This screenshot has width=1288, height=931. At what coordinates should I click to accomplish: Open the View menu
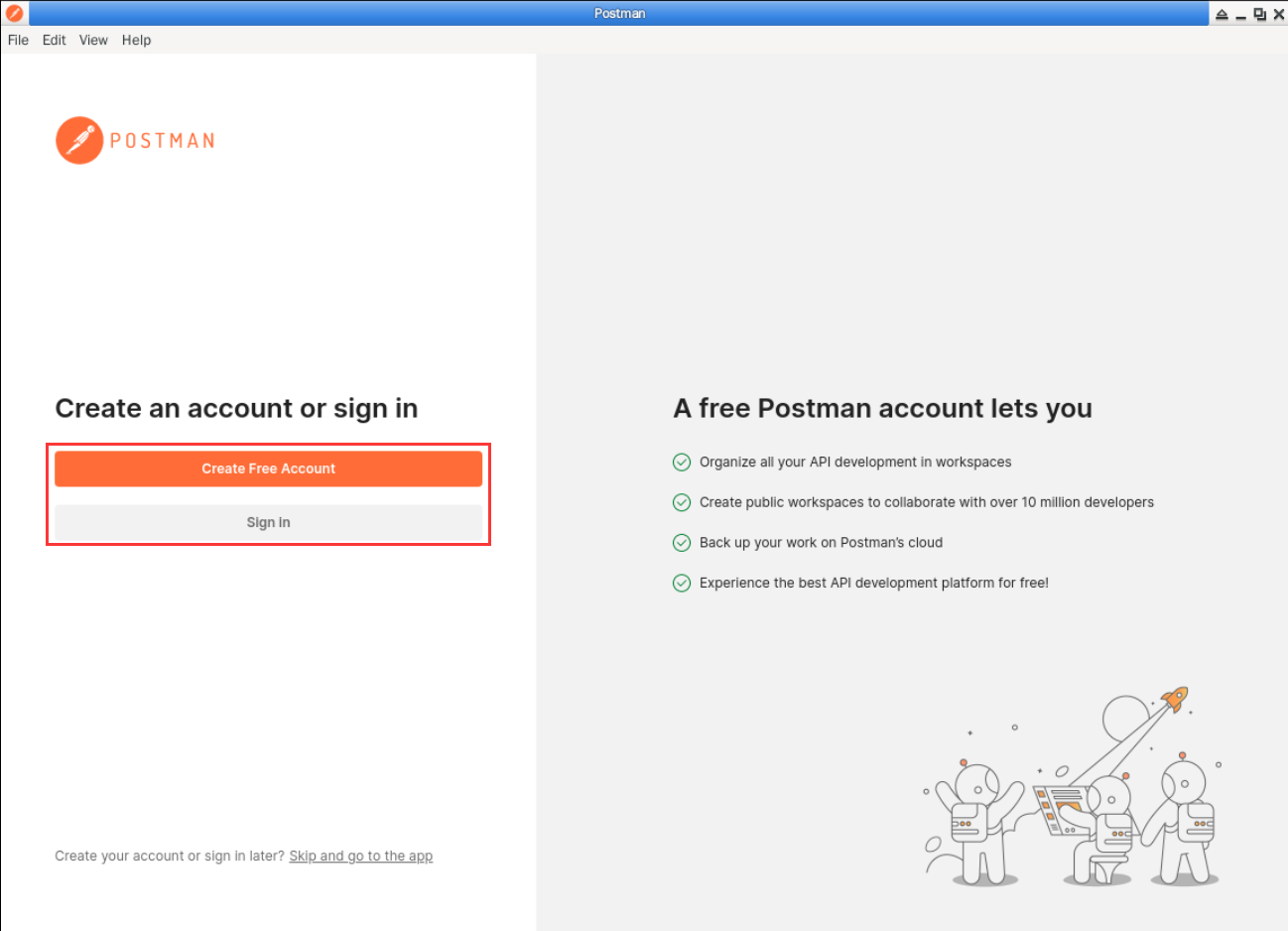coord(93,40)
